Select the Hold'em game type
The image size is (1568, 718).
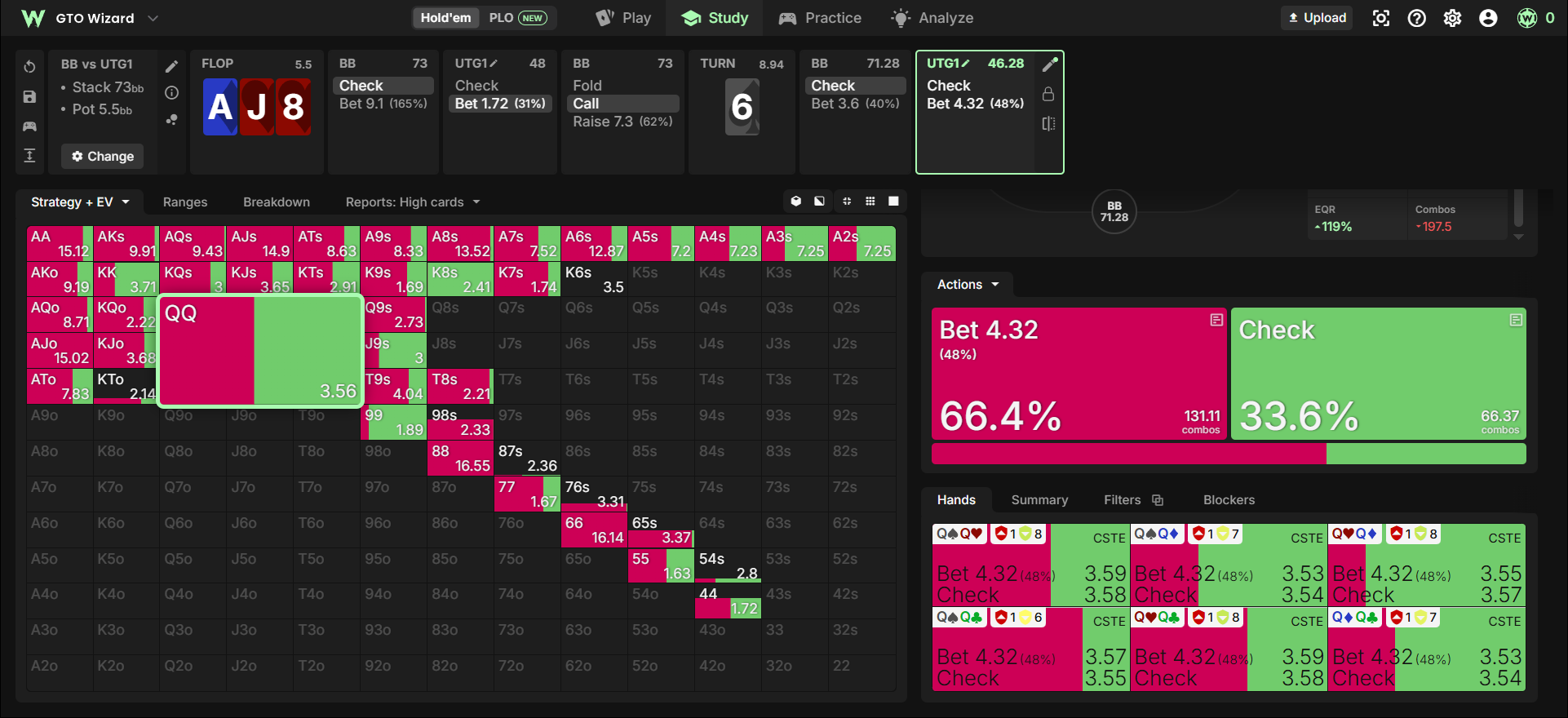pos(445,18)
